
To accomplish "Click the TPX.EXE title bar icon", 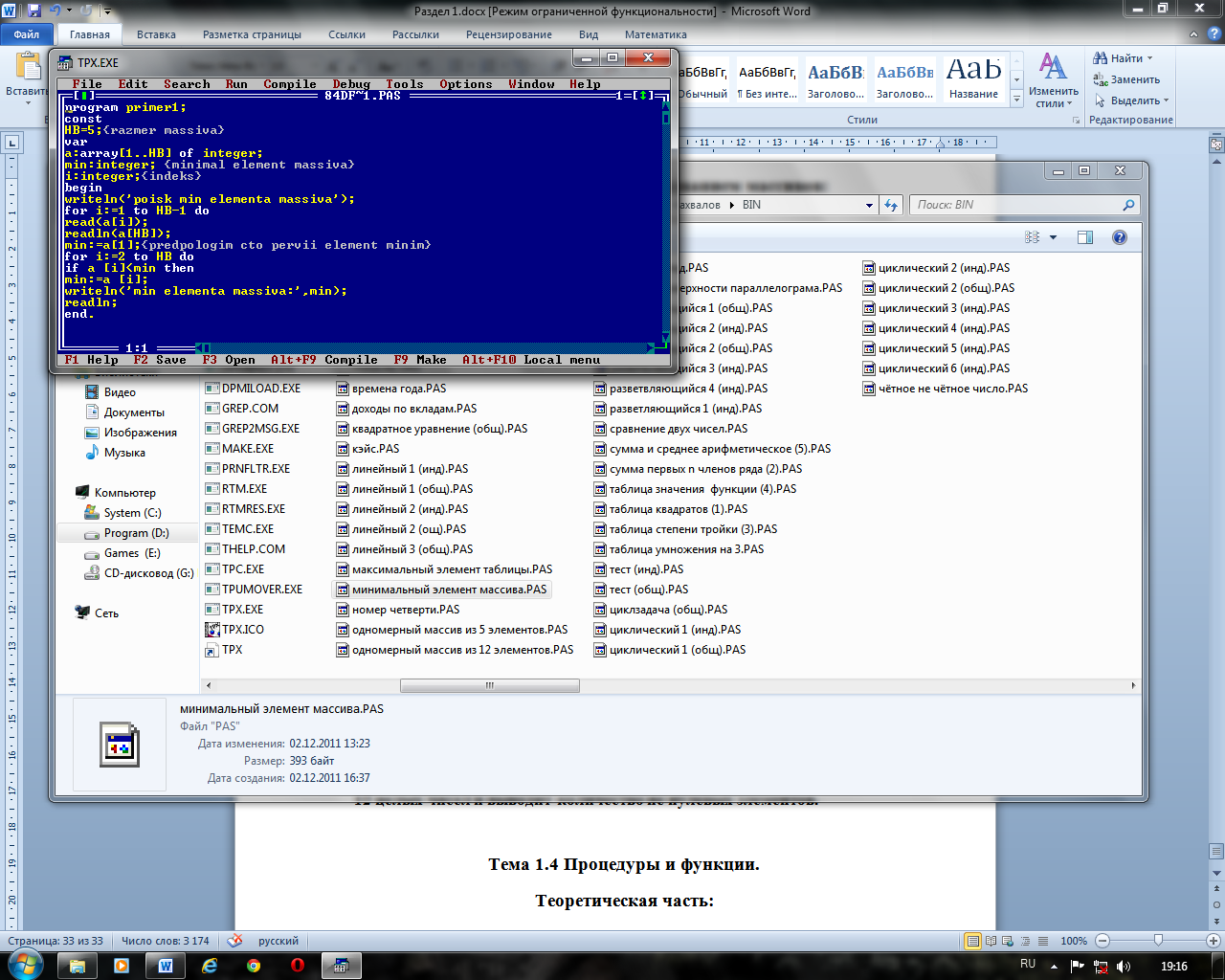I will pos(65,62).
